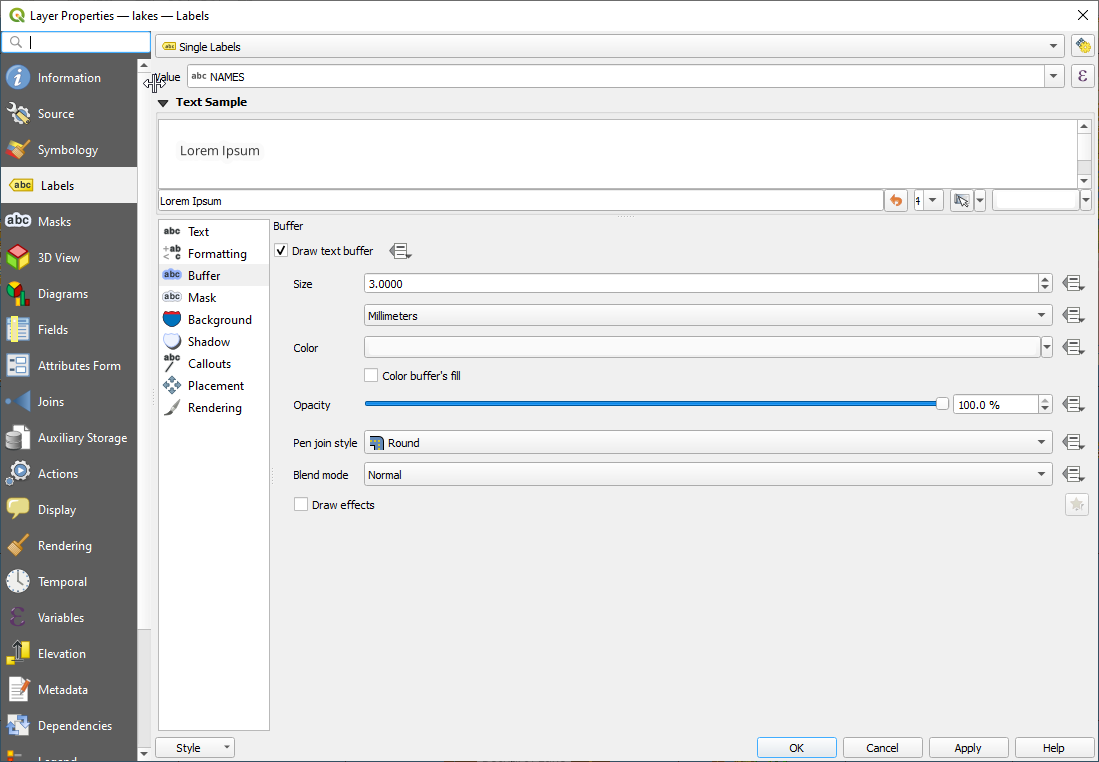Image resolution: width=1099 pixels, height=762 pixels.
Task: Click data-defined override for Blend mode
Action: click(1074, 475)
